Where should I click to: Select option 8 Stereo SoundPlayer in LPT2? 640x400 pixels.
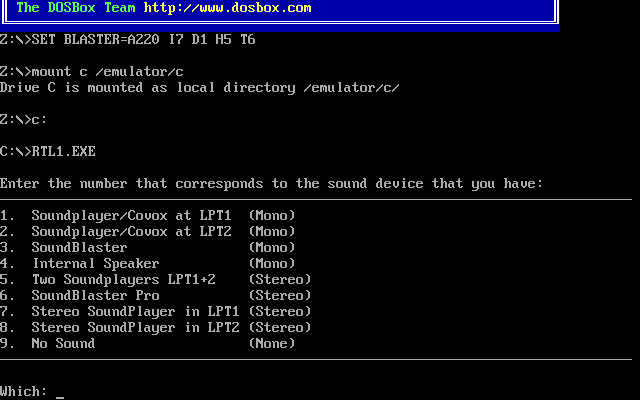coord(156,327)
